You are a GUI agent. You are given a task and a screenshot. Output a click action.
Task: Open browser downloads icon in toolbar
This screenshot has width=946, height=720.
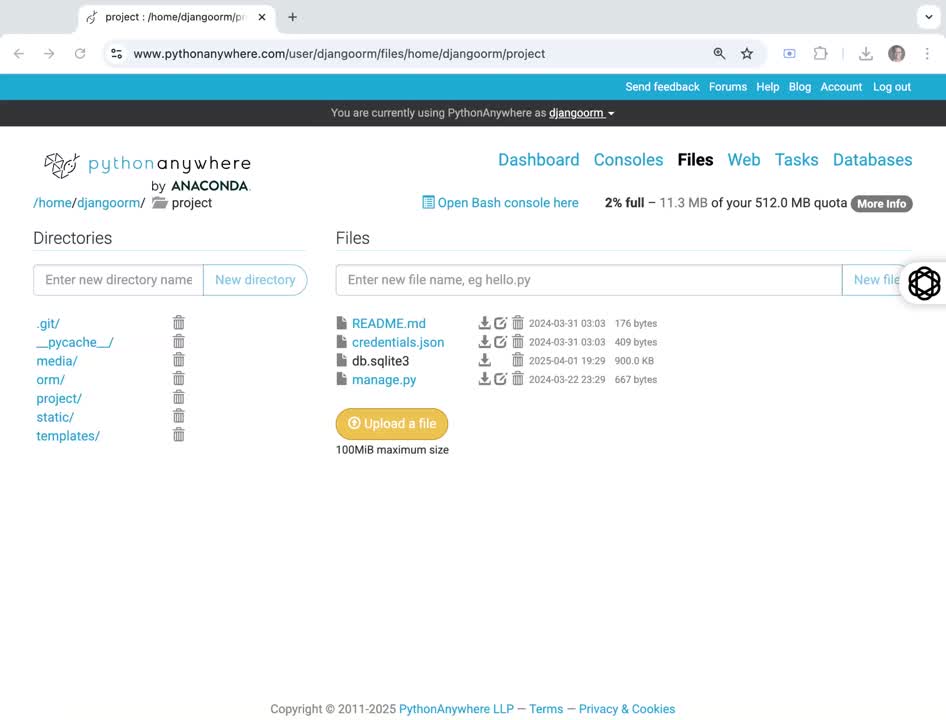[866, 54]
